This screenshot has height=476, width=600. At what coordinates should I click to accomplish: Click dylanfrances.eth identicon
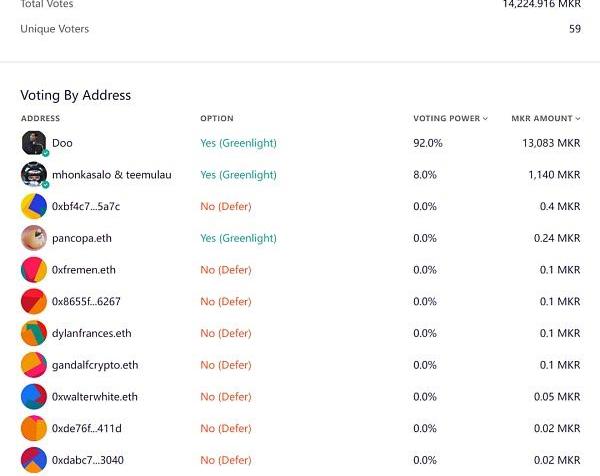(33, 333)
